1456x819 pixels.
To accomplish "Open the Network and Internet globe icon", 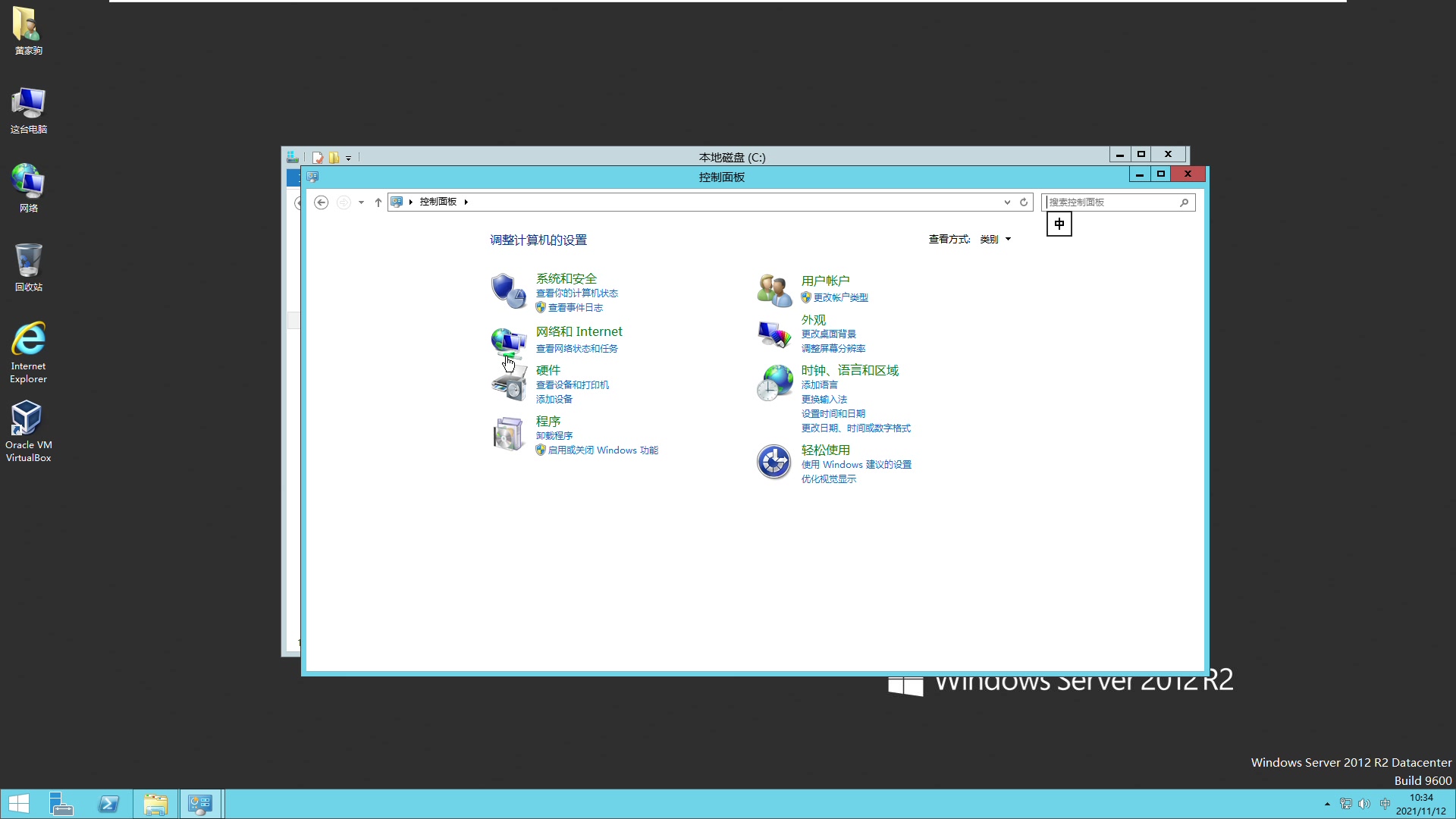I will click(x=508, y=343).
